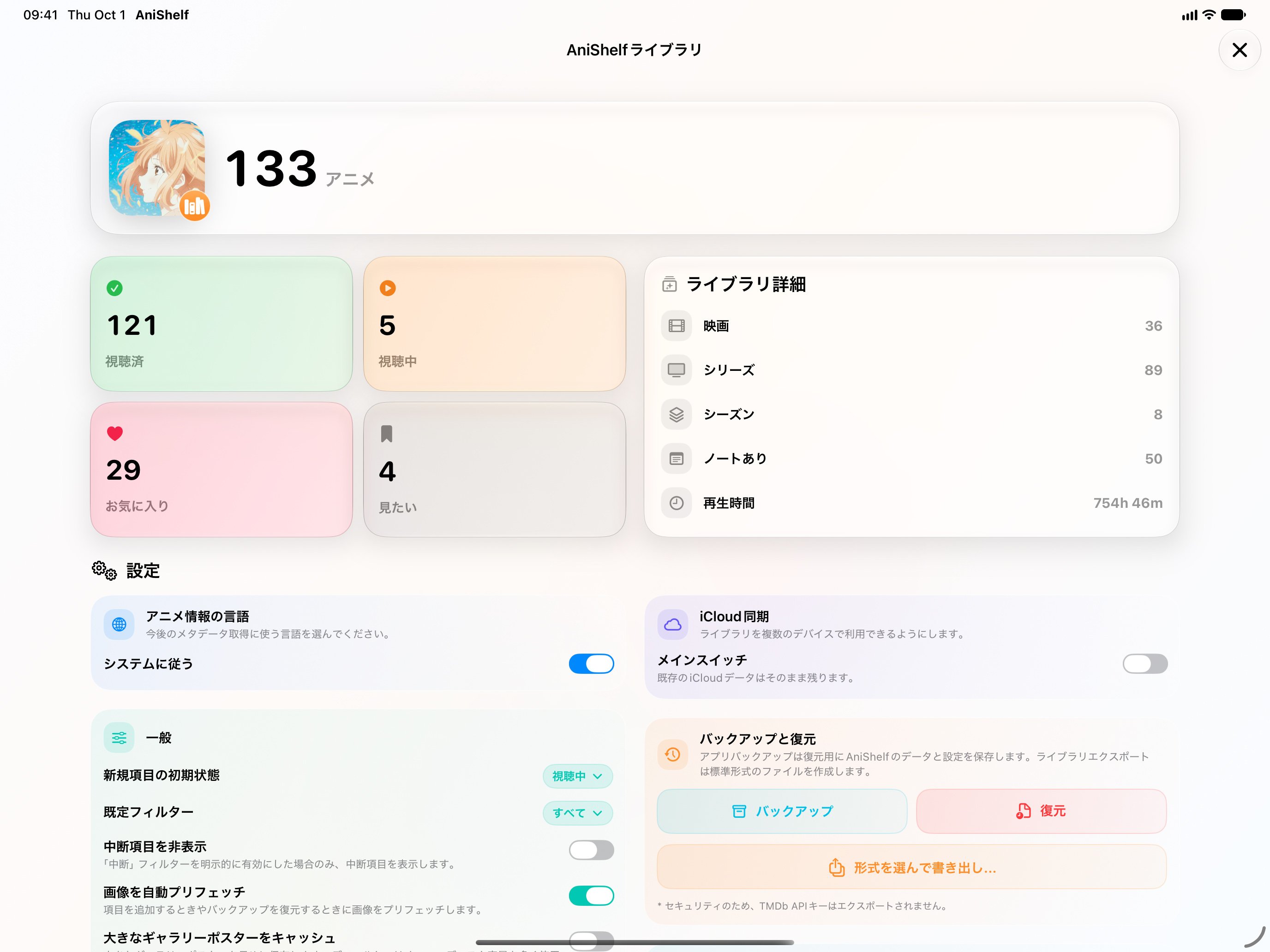Image resolution: width=1270 pixels, height=952 pixels.
Task: Click bookmark icon on 見たい card
Action: point(387,434)
